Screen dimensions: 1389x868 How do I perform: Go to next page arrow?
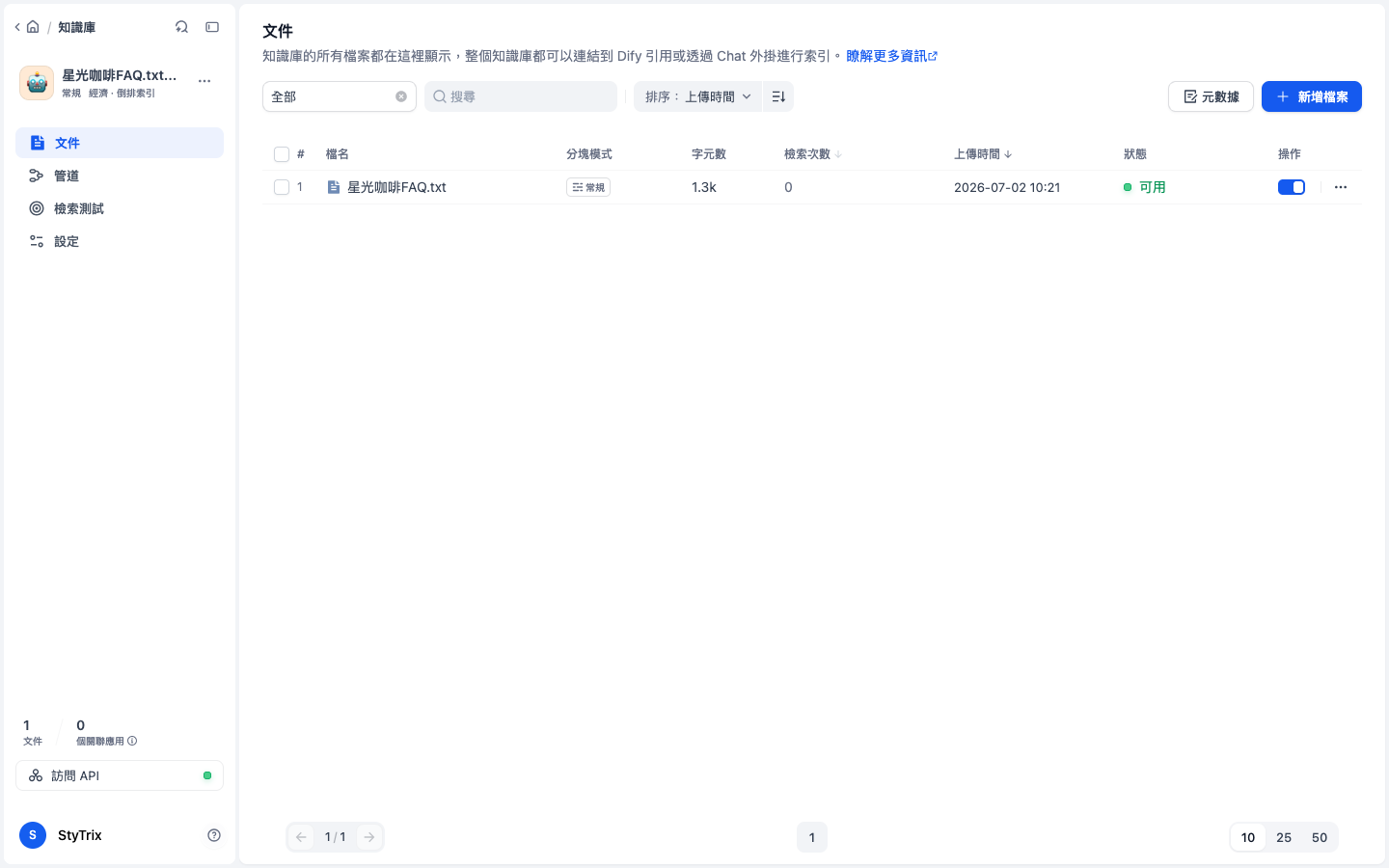click(369, 837)
